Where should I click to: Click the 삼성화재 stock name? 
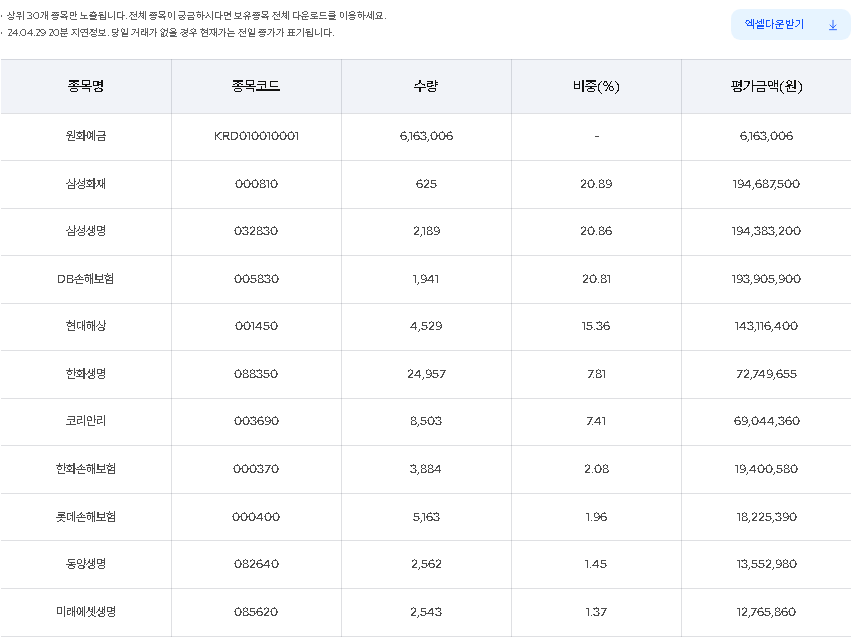point(86,184)
